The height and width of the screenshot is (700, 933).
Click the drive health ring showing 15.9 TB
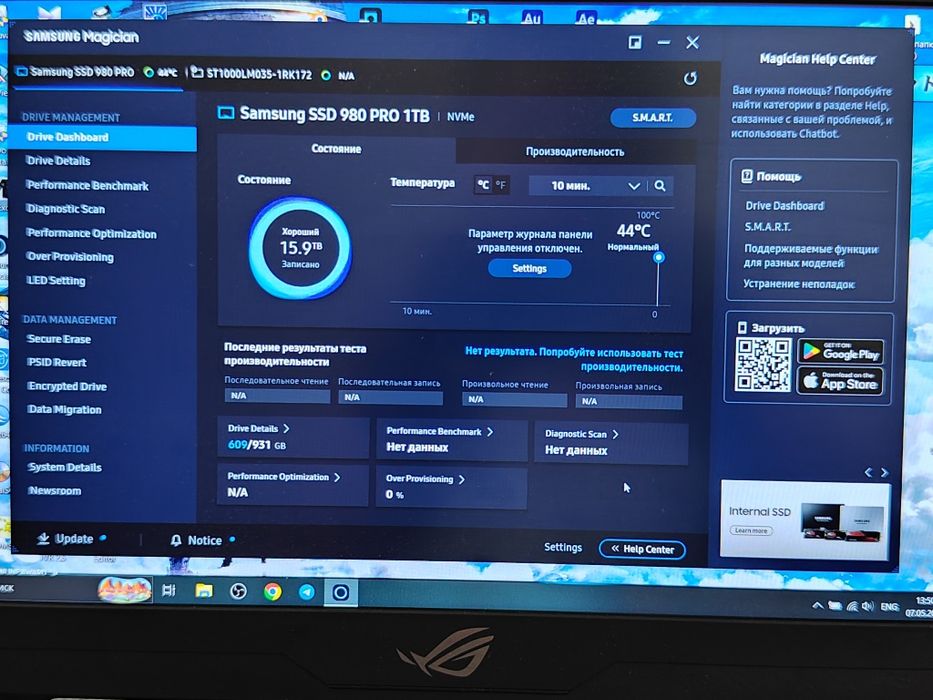pyautogui.click(x=300, y=248)
